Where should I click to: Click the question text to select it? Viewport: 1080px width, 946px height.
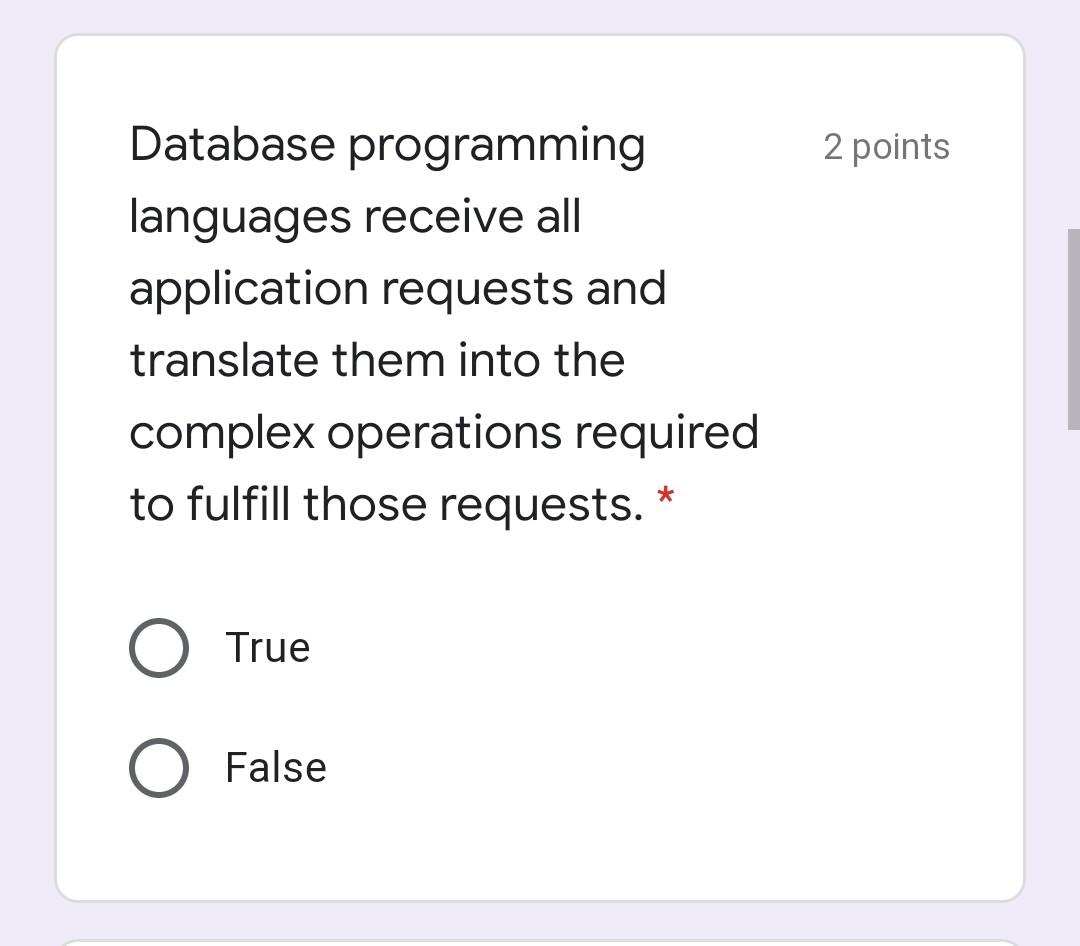(x=400, y=320)
